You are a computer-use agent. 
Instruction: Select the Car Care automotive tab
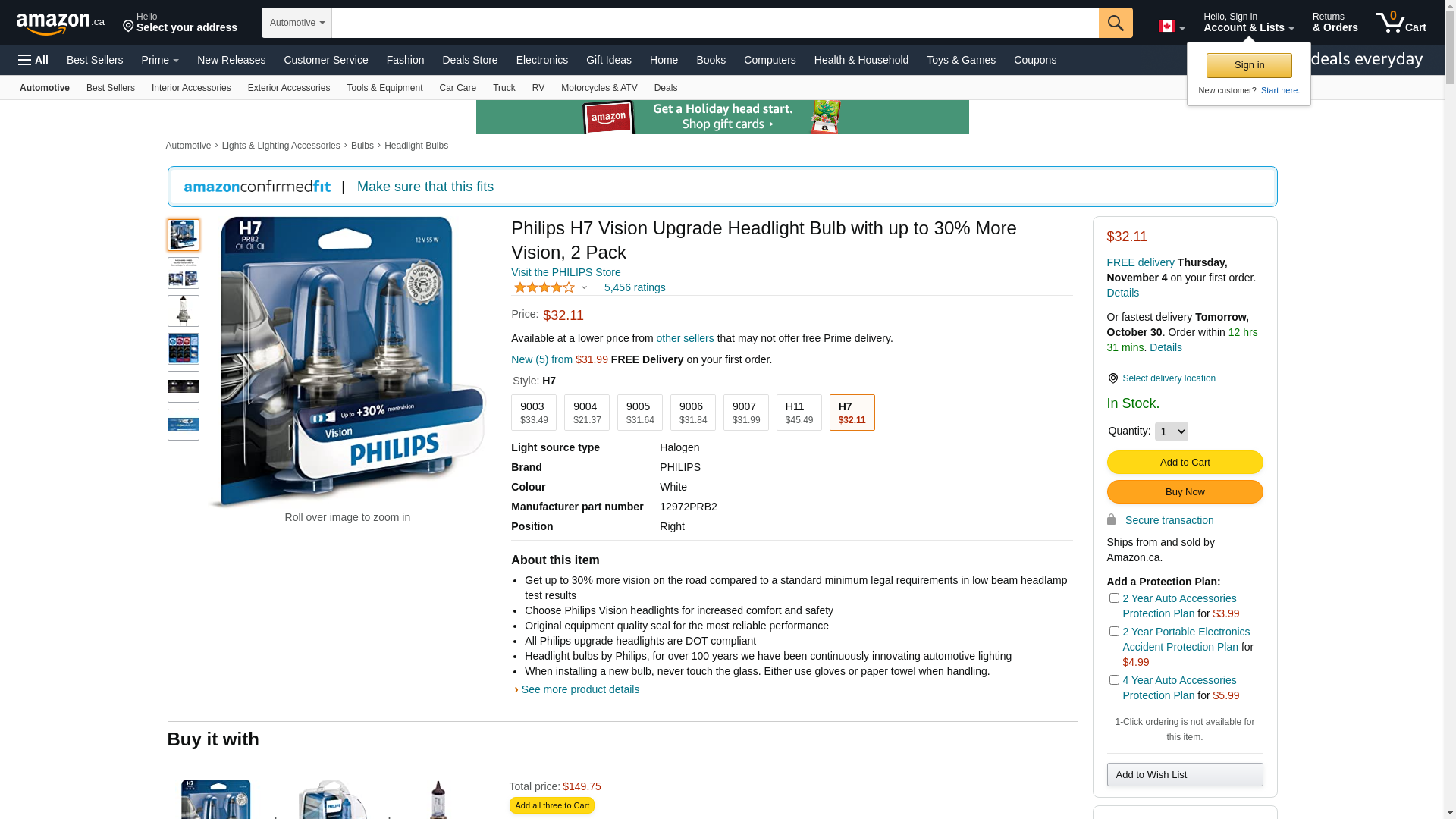[x=457, y=88]
